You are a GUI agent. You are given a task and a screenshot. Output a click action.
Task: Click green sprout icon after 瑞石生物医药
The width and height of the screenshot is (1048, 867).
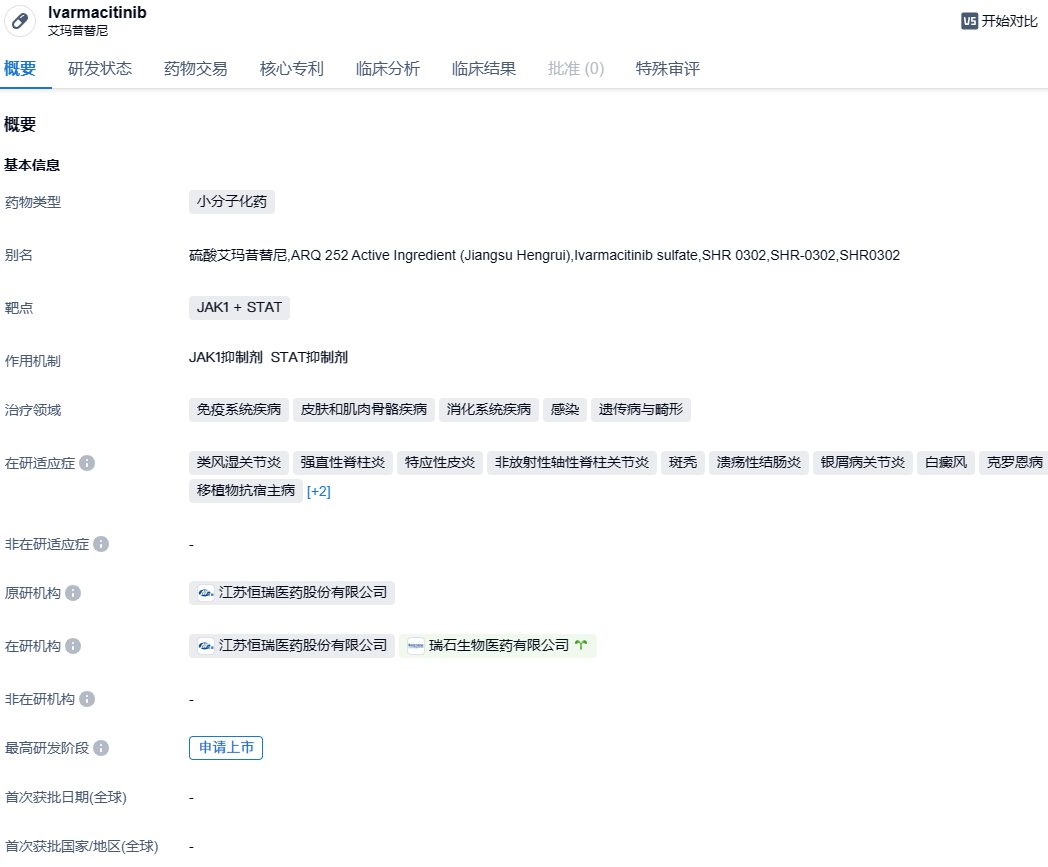point(581,646)
